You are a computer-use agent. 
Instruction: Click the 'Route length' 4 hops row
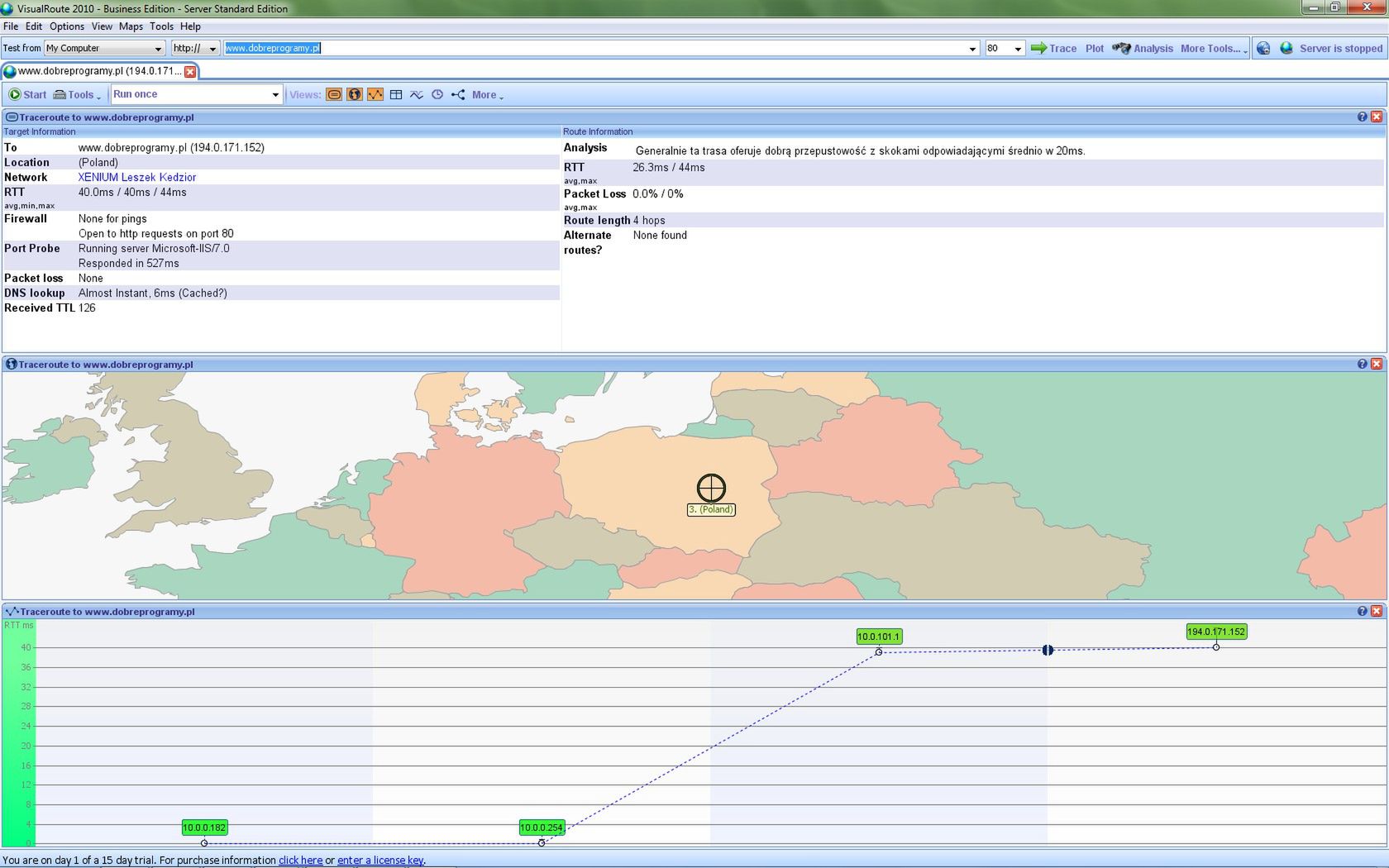click(x=973, y=220)
